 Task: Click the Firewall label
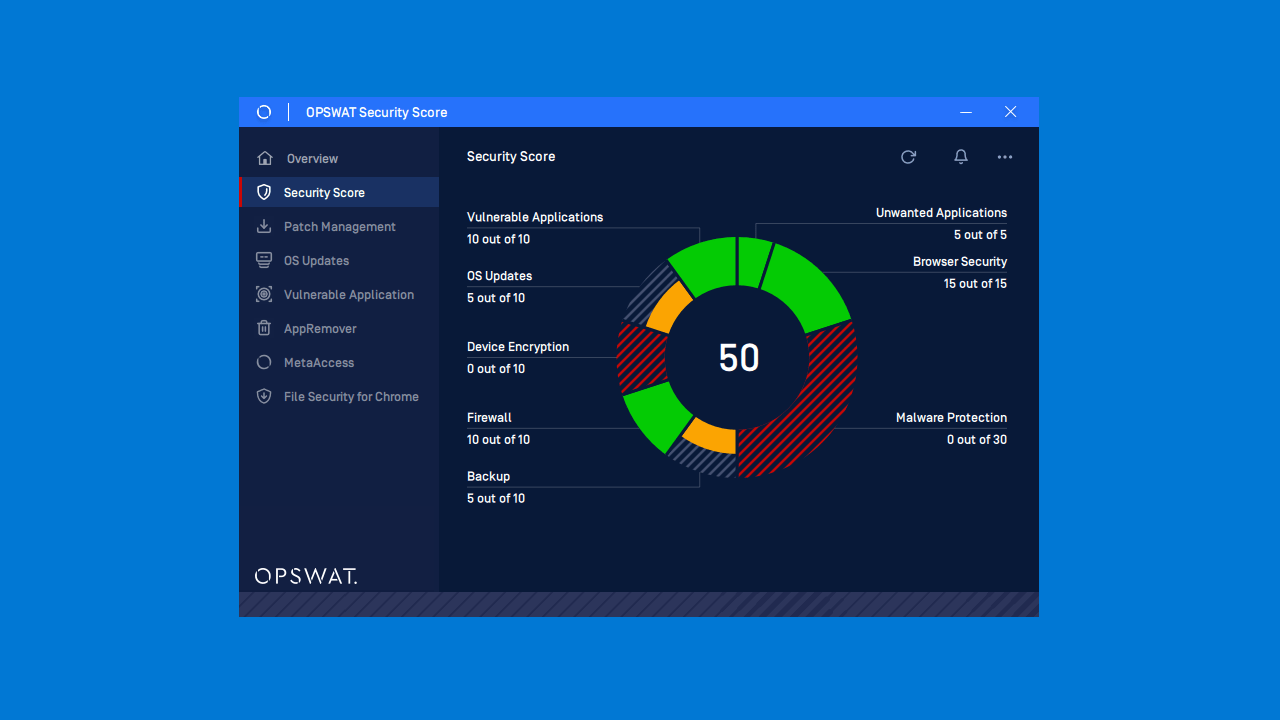(x=489, y=418)
